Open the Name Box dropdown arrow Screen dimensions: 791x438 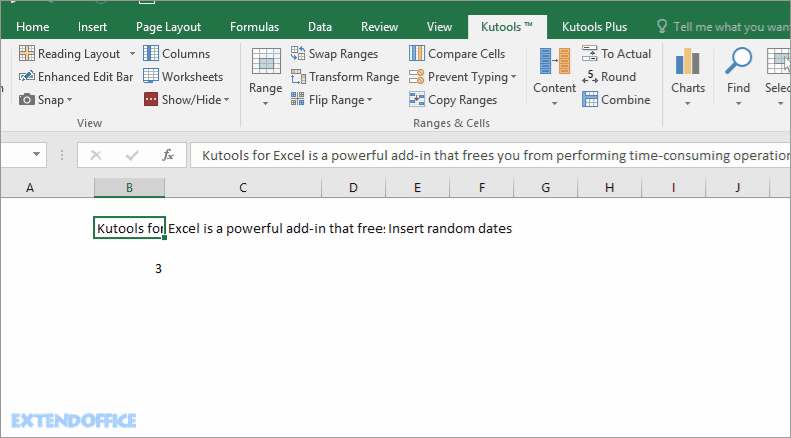[x=36, y=154]
